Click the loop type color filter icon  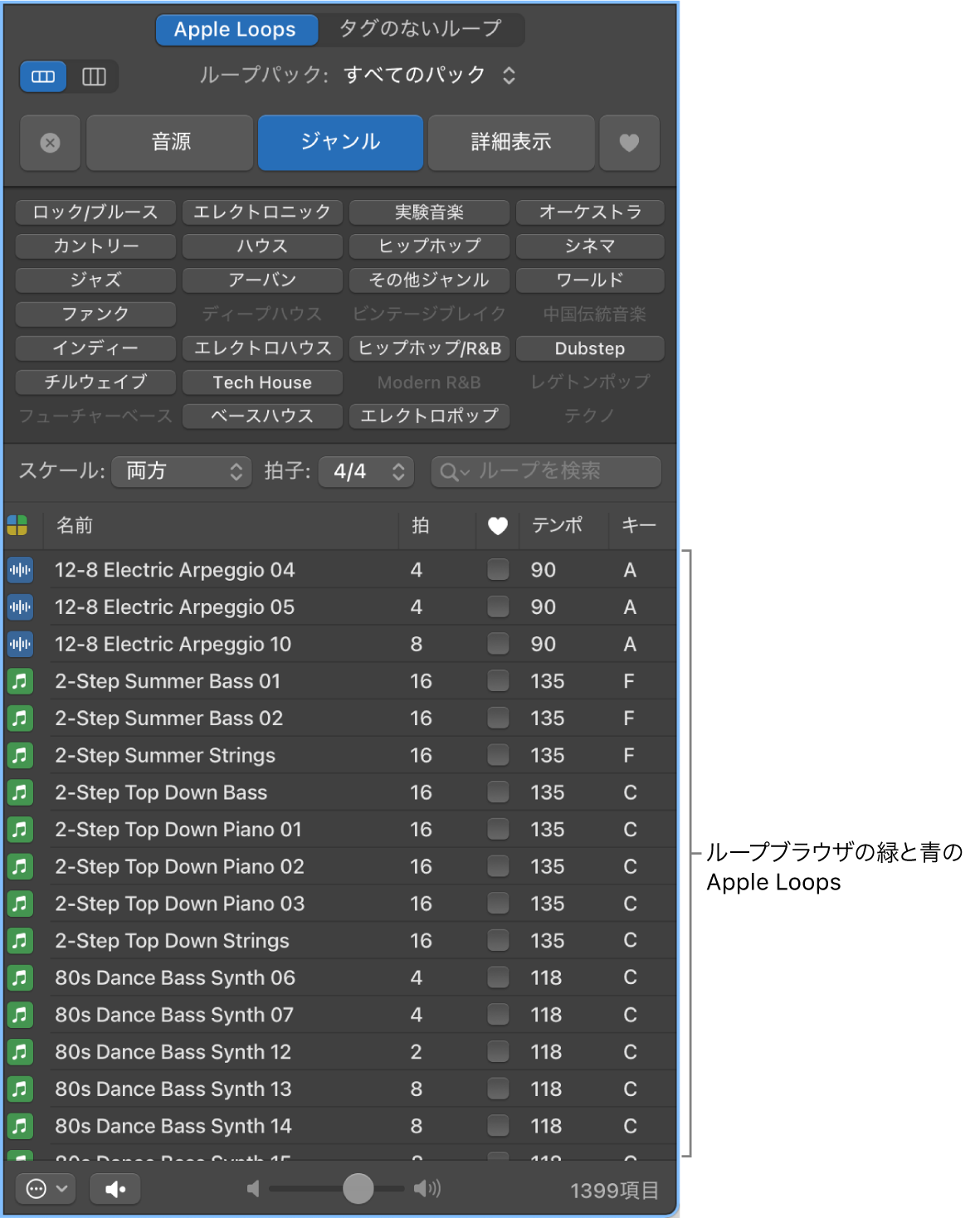pyautogui.click(x=17, y=525)
